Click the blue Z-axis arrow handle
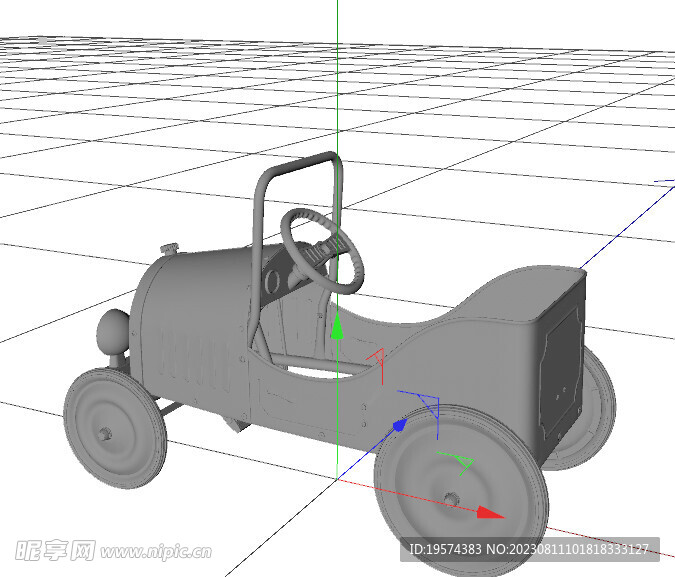 pyautogui.click(x=400, y=425)
